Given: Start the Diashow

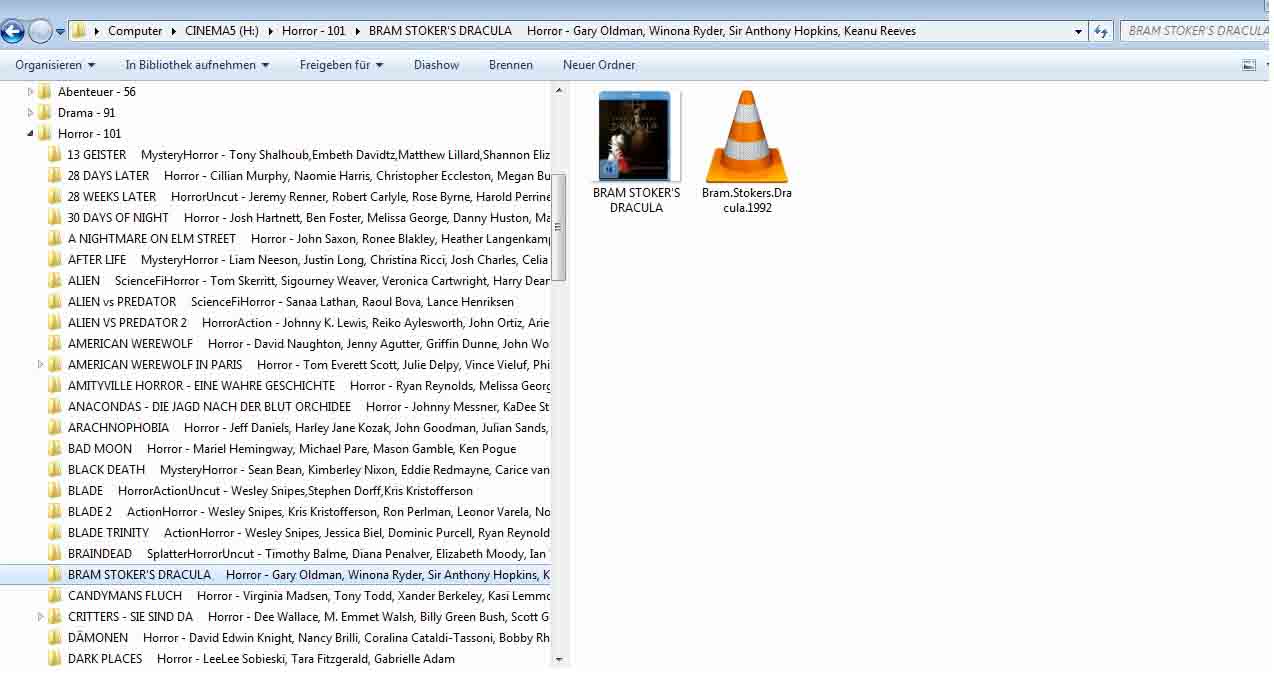Looking at the screenshot, I should (x=437, y=65).
